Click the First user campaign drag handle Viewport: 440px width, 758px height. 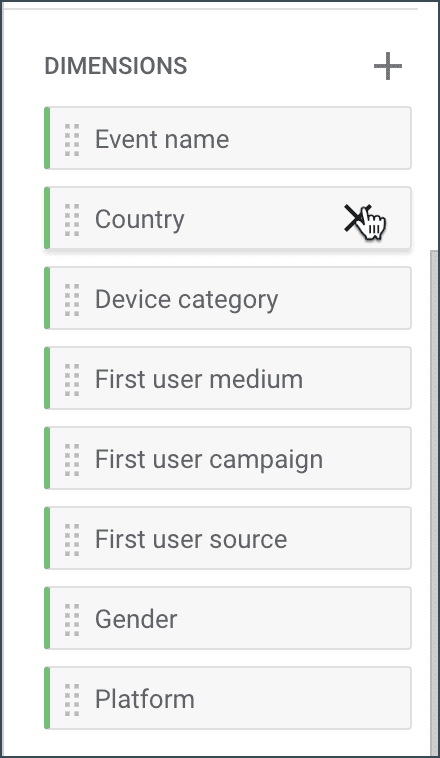(x=72, y=460)
